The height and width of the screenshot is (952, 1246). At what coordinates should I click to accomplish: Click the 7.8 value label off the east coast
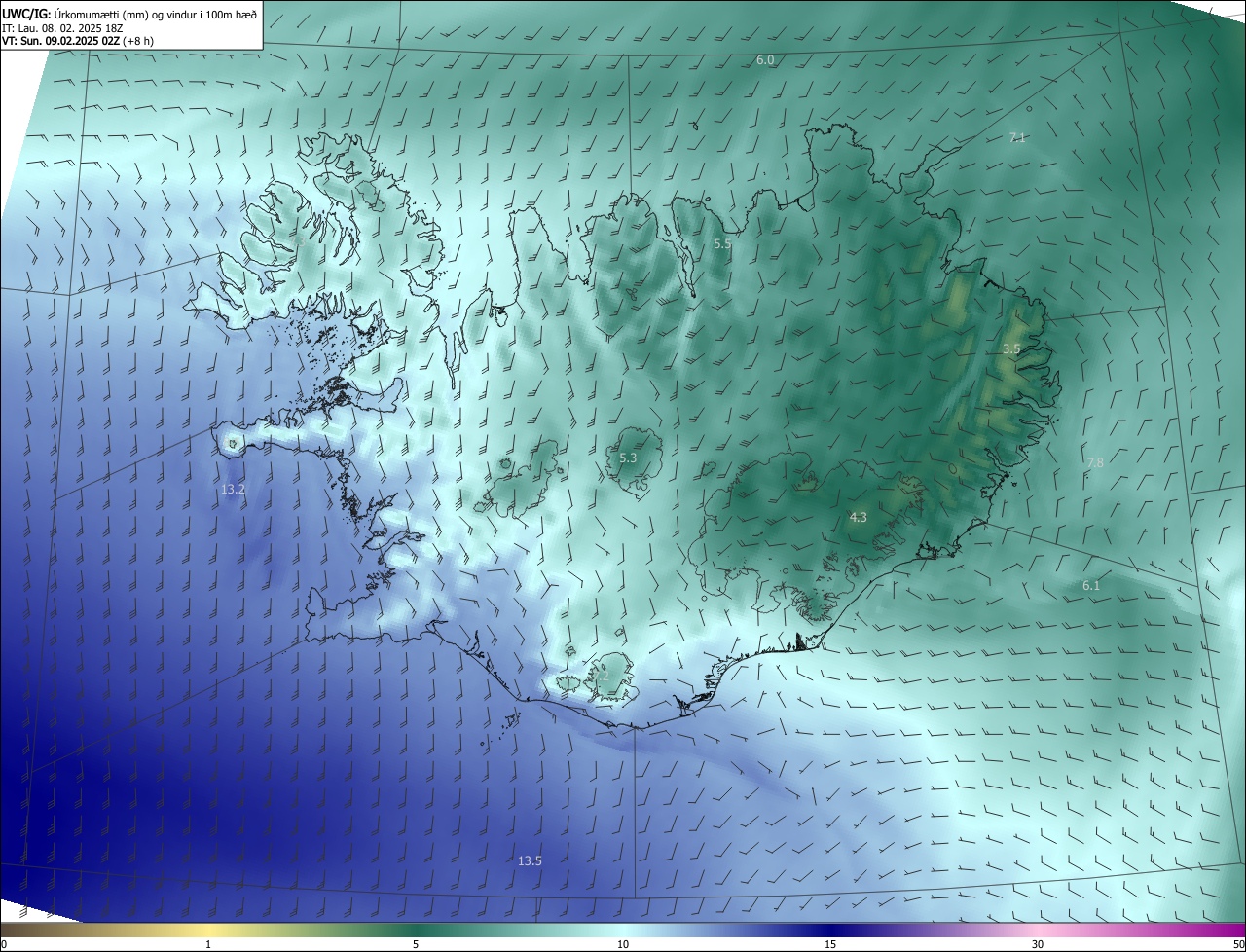point(1095,462)
